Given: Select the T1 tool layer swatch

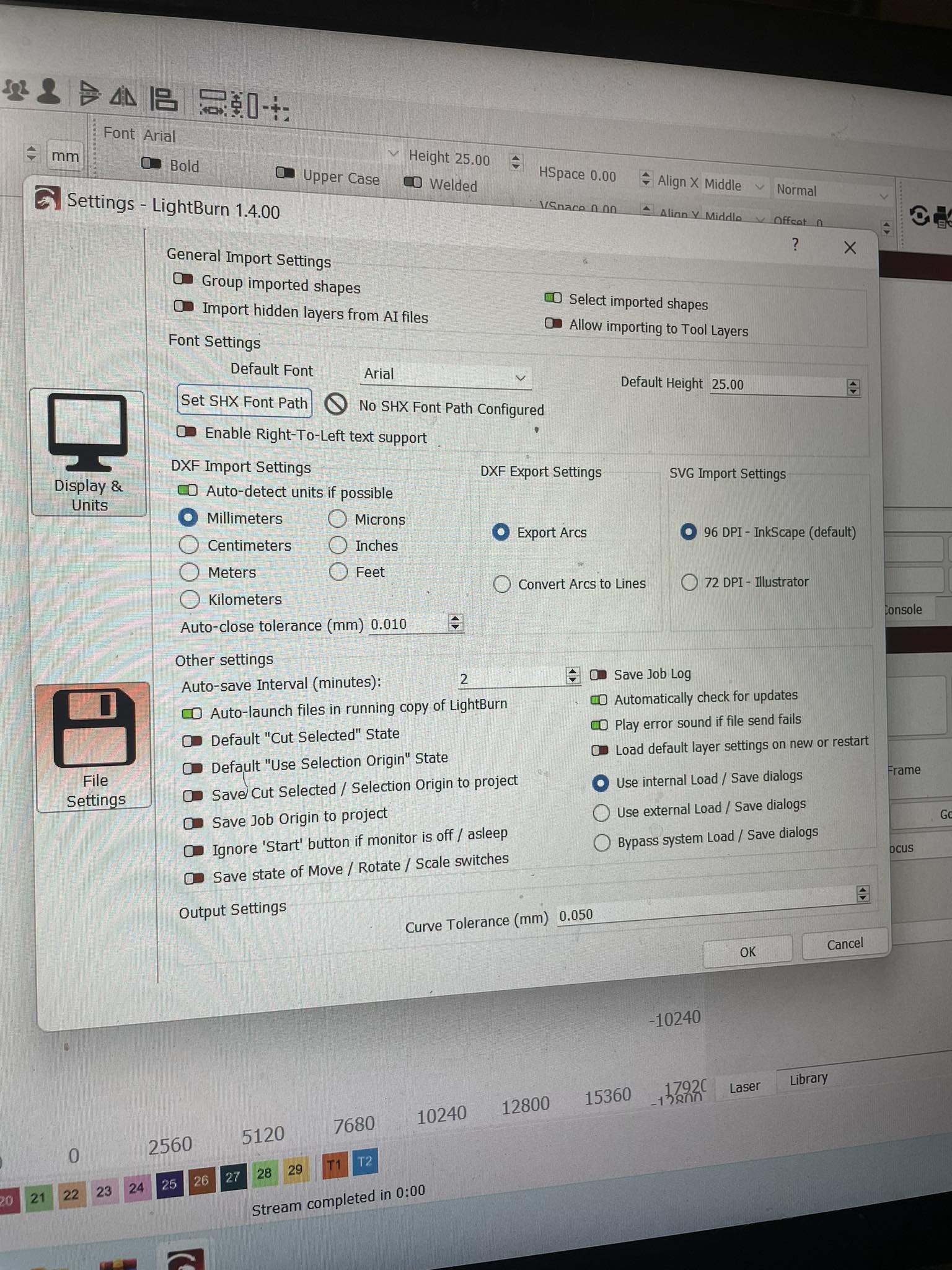Looking at the screenshot, I should click(334, 1165).
